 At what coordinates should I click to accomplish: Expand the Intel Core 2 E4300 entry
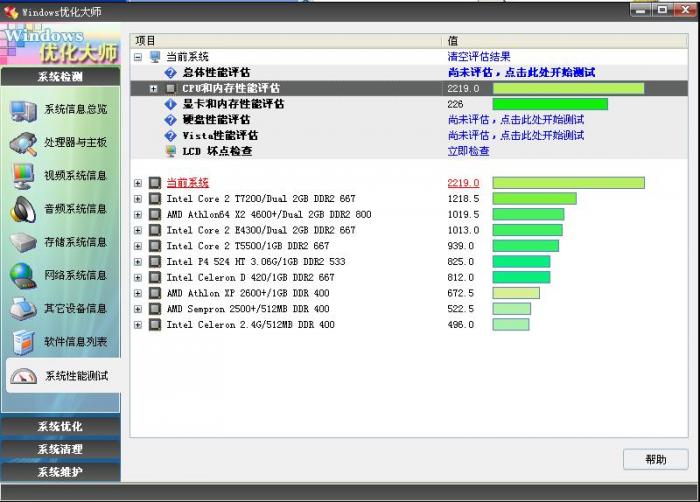(x=138, y=230)
